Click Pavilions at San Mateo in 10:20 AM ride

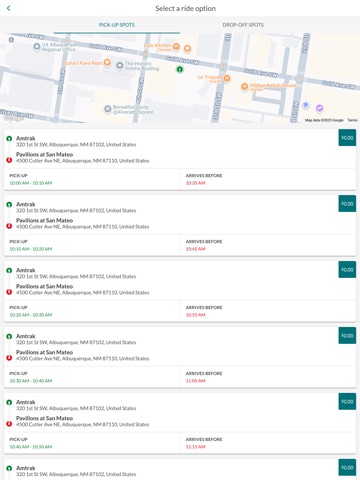tap(44, 287)
